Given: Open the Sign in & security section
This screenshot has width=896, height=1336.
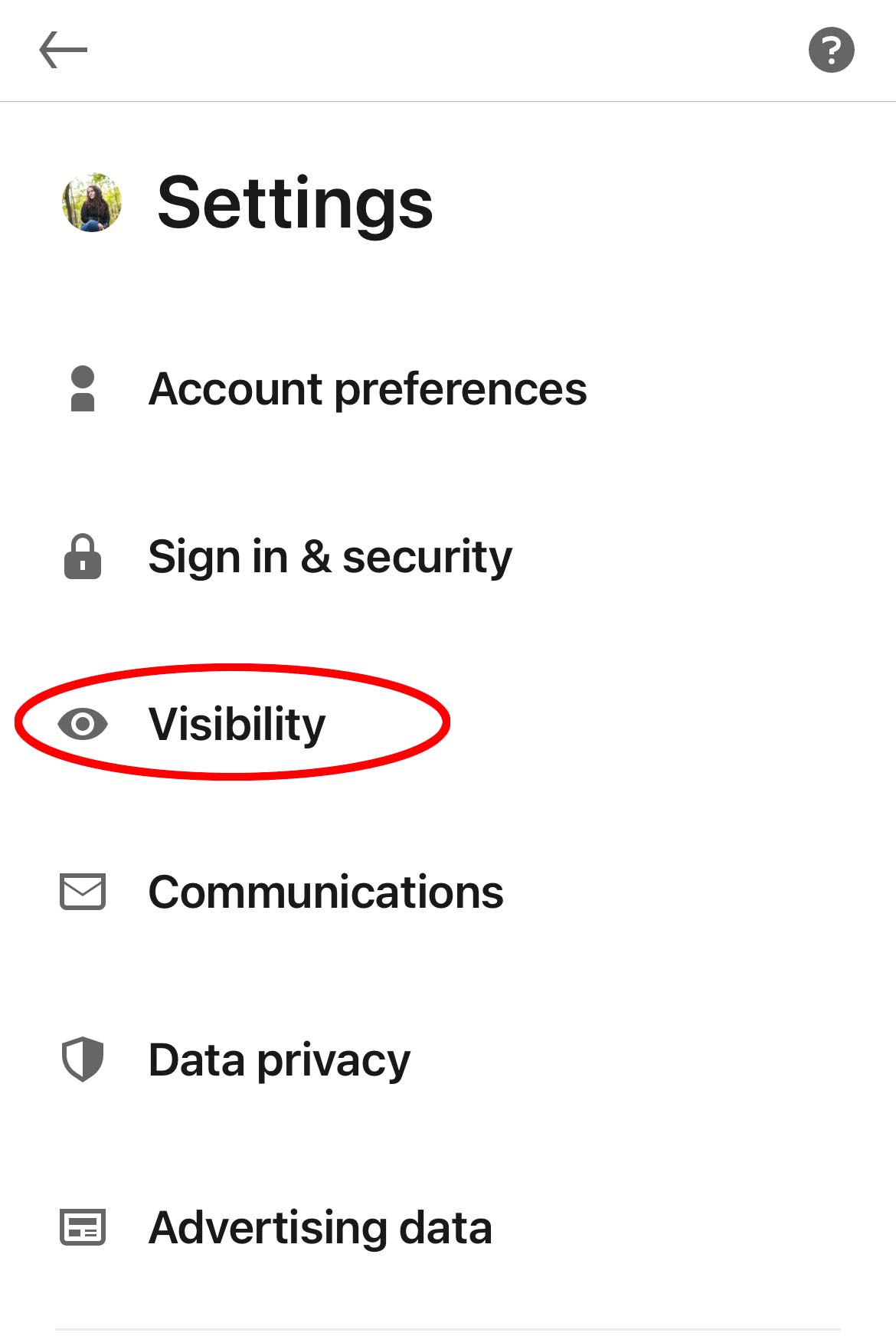Looking at the screenshot, I should [329, 557].
